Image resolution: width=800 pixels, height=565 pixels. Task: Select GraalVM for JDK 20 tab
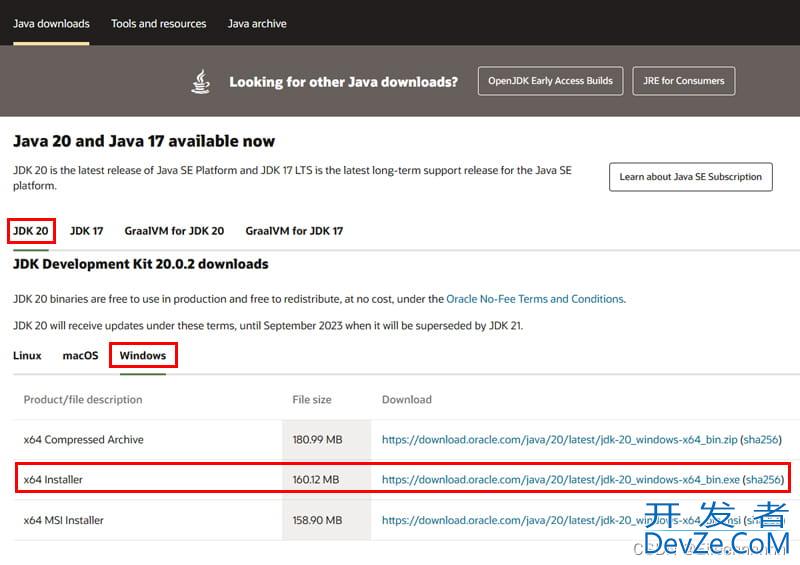[174, 231]
